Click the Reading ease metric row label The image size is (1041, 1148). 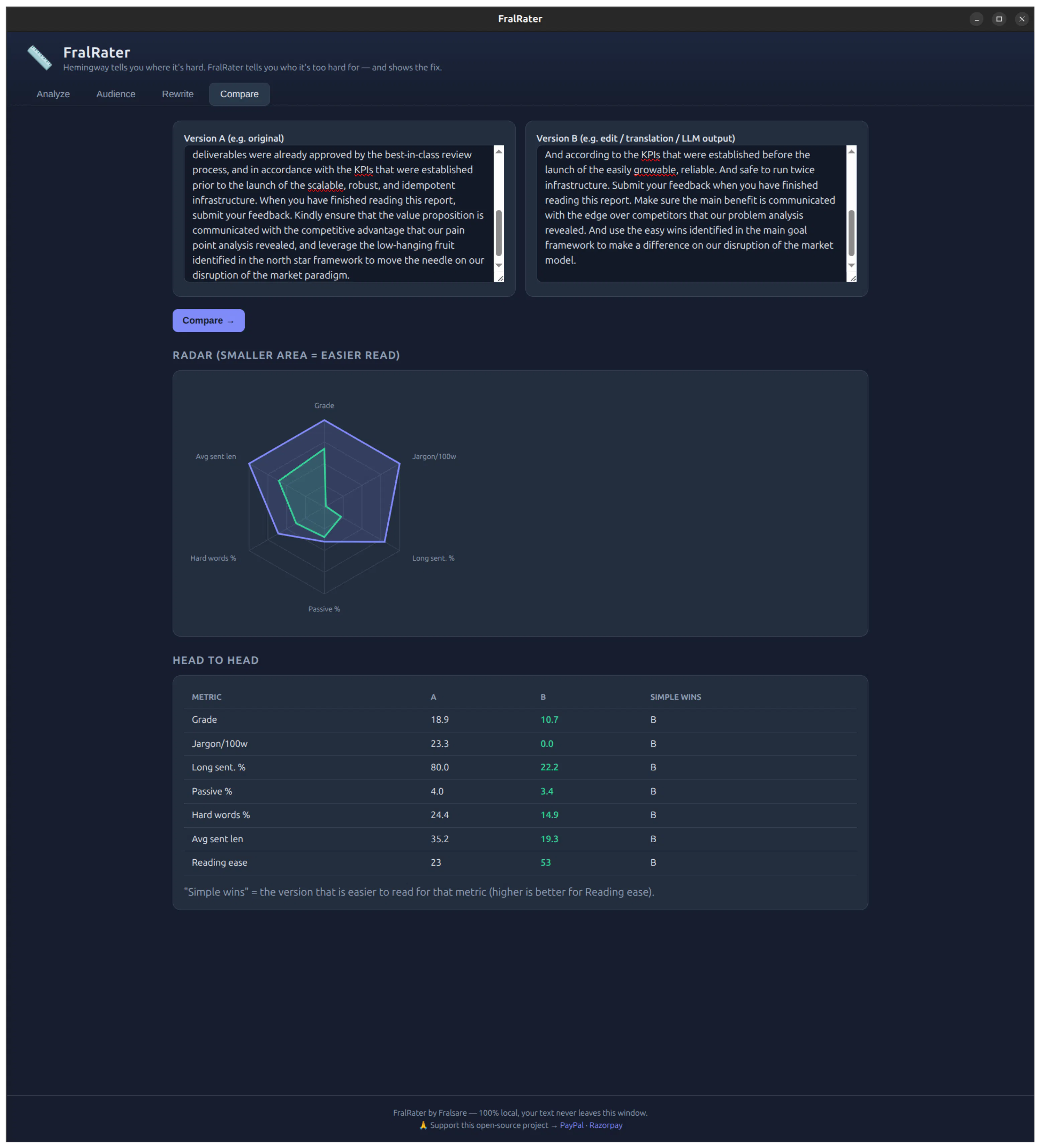pos(219,862)
